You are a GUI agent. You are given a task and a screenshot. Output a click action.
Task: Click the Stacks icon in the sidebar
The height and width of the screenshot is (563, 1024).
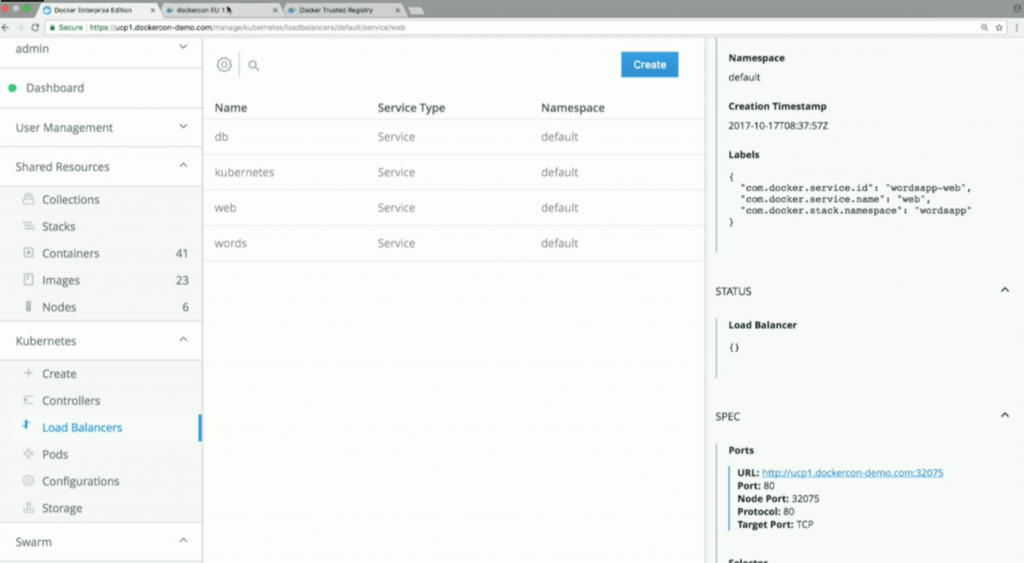[28, 226]
